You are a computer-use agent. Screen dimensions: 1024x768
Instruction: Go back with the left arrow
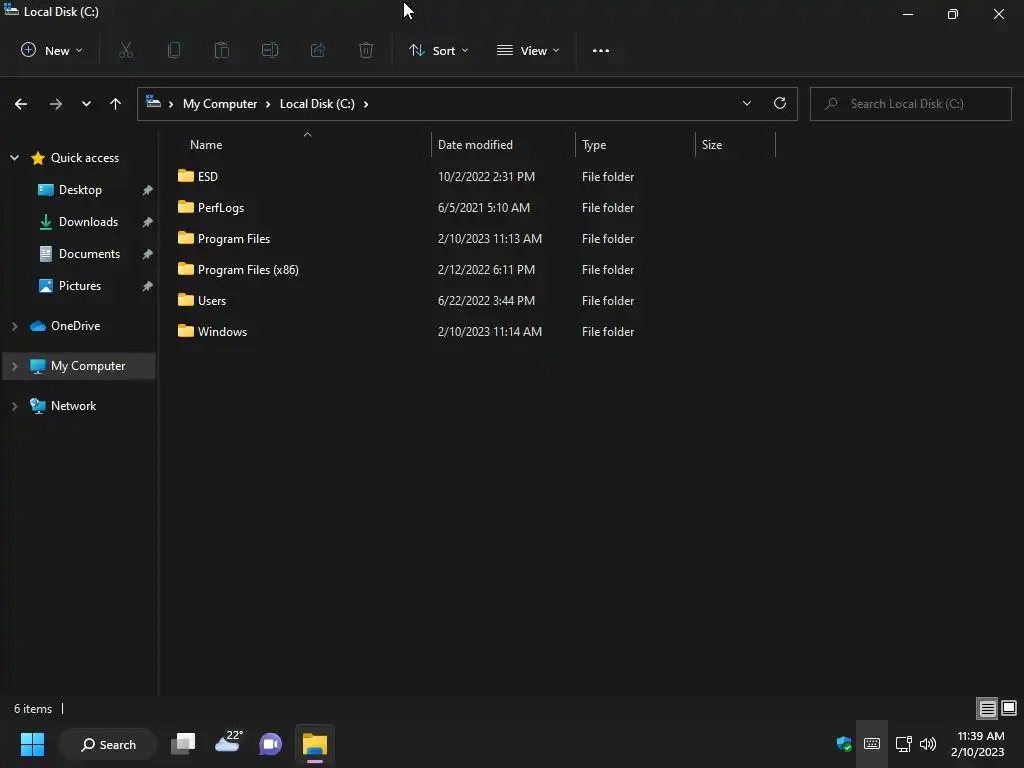(x=21, y=104)
